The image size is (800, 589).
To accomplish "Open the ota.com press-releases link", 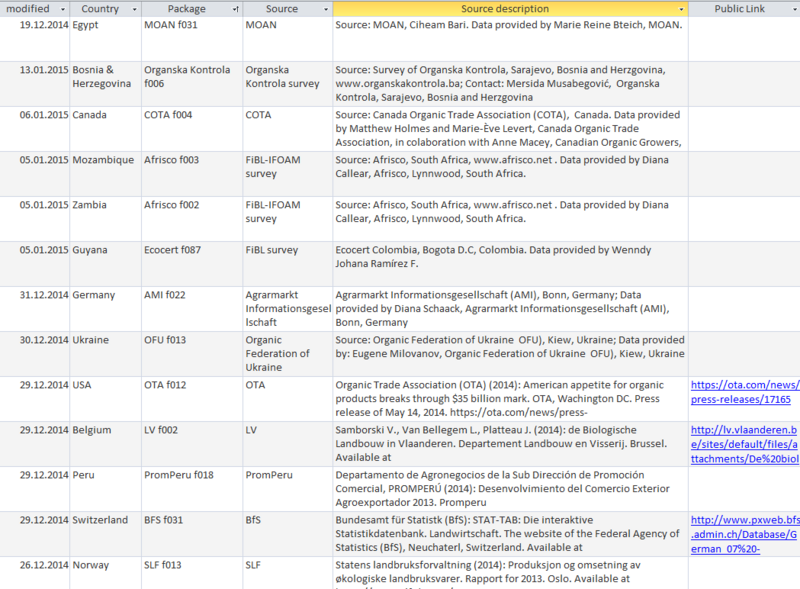I will (744, 392).
